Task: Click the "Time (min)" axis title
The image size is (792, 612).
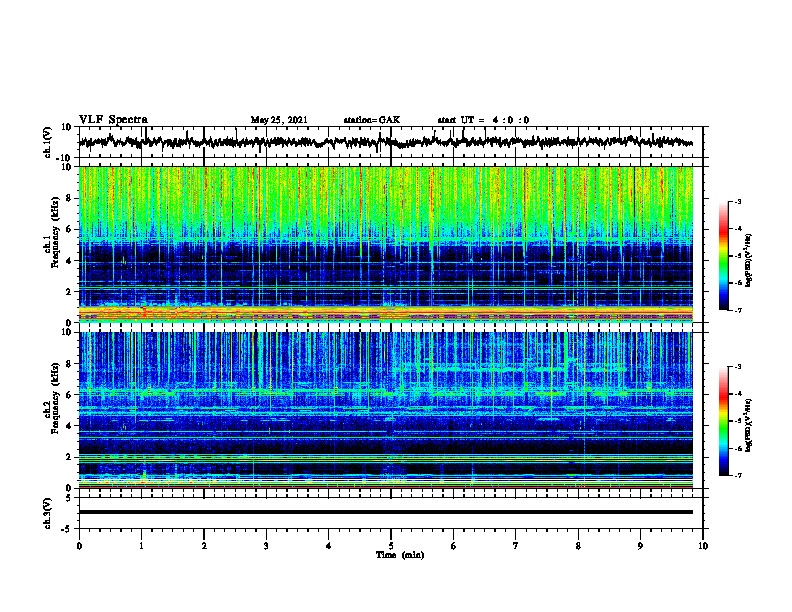Action: (x=400, y=555)
